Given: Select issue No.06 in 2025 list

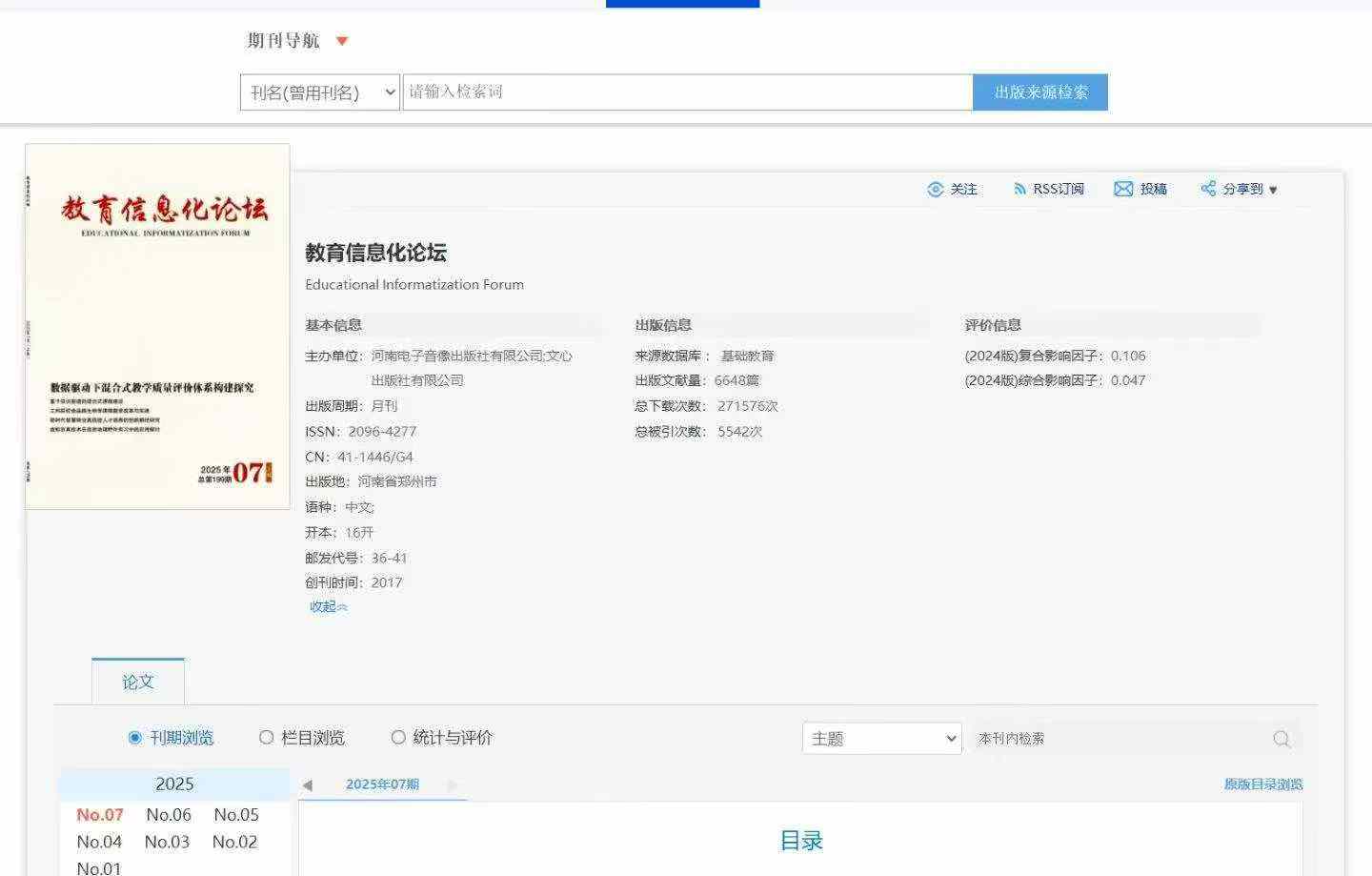Looking at the screenshot, I should (169, 815).
